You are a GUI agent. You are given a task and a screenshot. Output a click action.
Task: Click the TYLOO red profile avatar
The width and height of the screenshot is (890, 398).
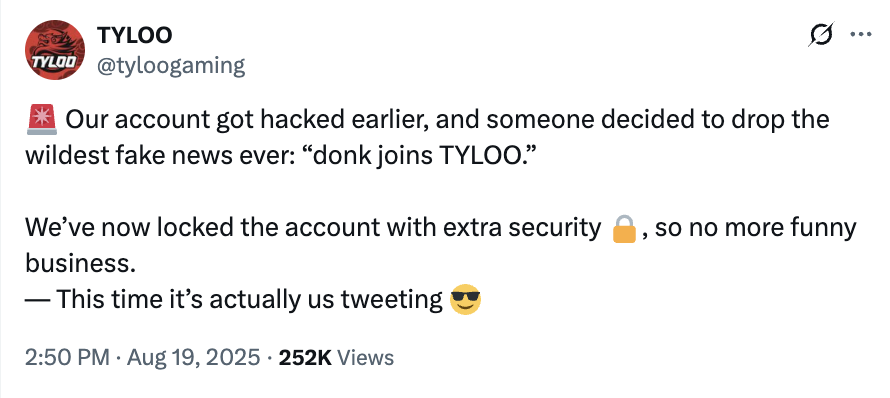point(54,50)
